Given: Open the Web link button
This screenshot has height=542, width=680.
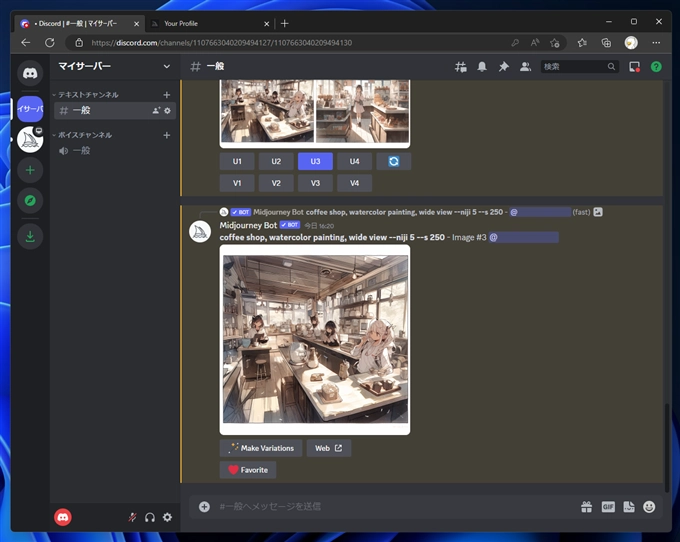Looking at the screenshot, I should click(x=329, y=448).
